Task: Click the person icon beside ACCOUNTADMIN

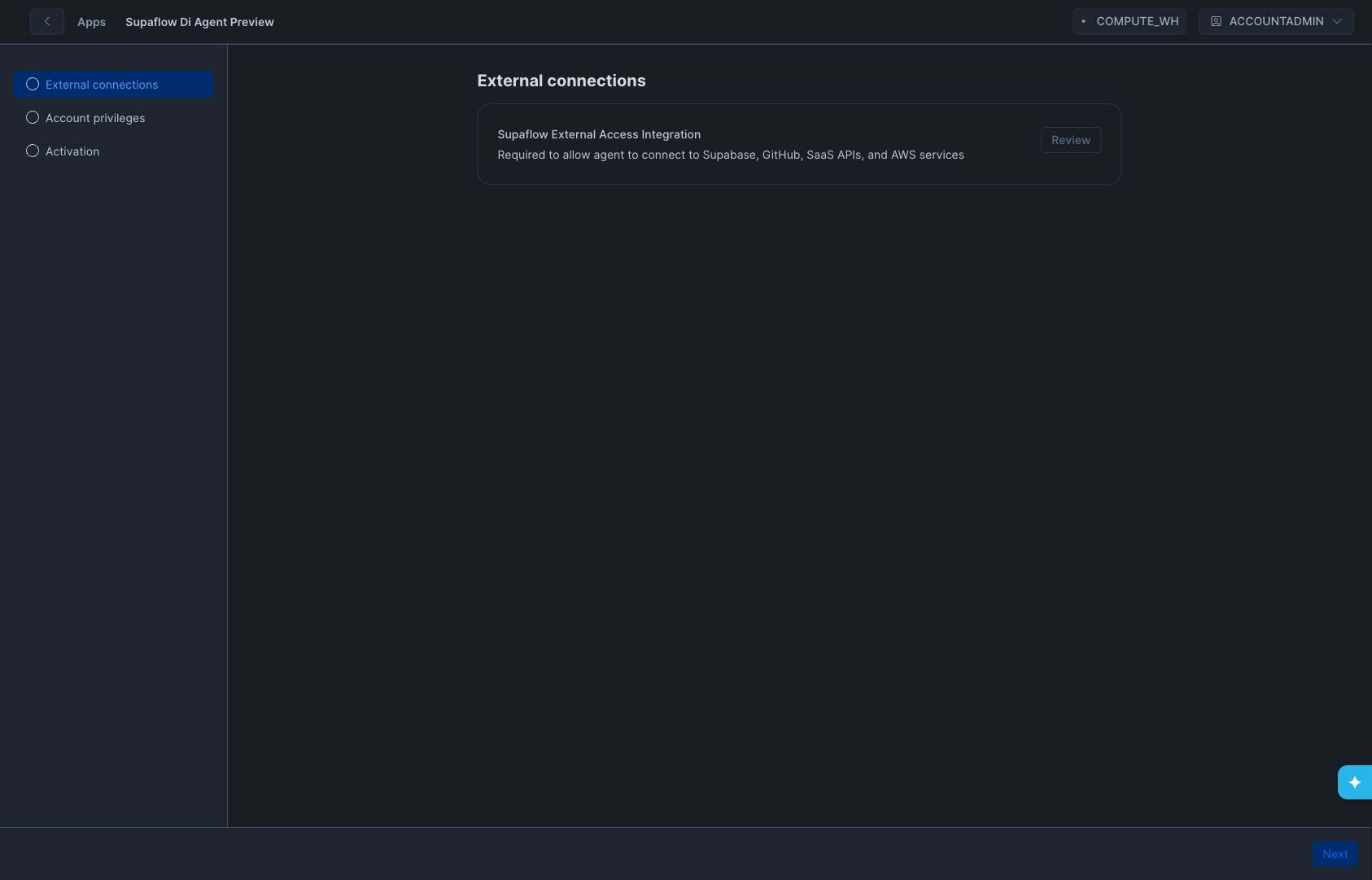Action: click(x=1216, y=22)
